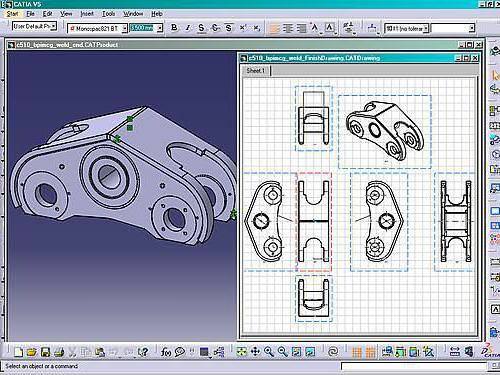The image size is (500, 375).
Task: Click the Bold text formatting icon
Action: click(174, 28)
